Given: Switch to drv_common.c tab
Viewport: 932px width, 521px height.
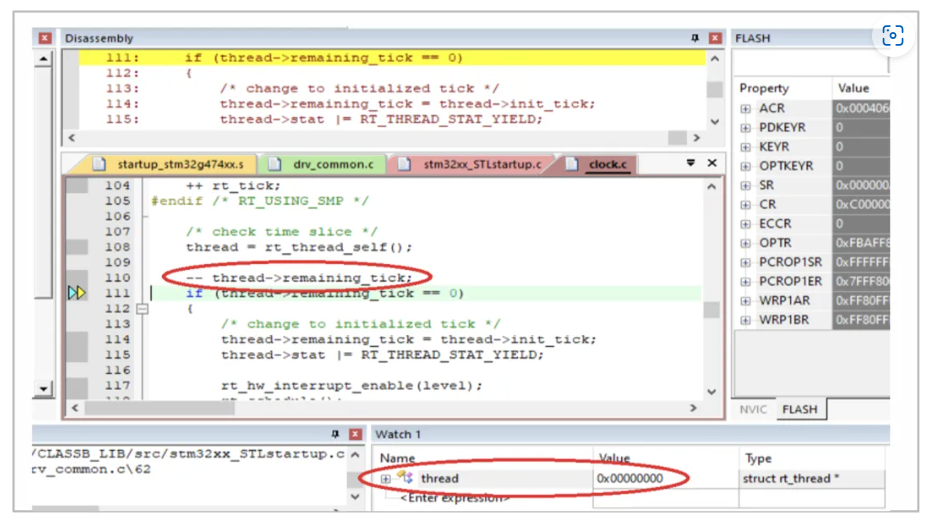Looking at the screenshot, I should (x=326, y=164).
